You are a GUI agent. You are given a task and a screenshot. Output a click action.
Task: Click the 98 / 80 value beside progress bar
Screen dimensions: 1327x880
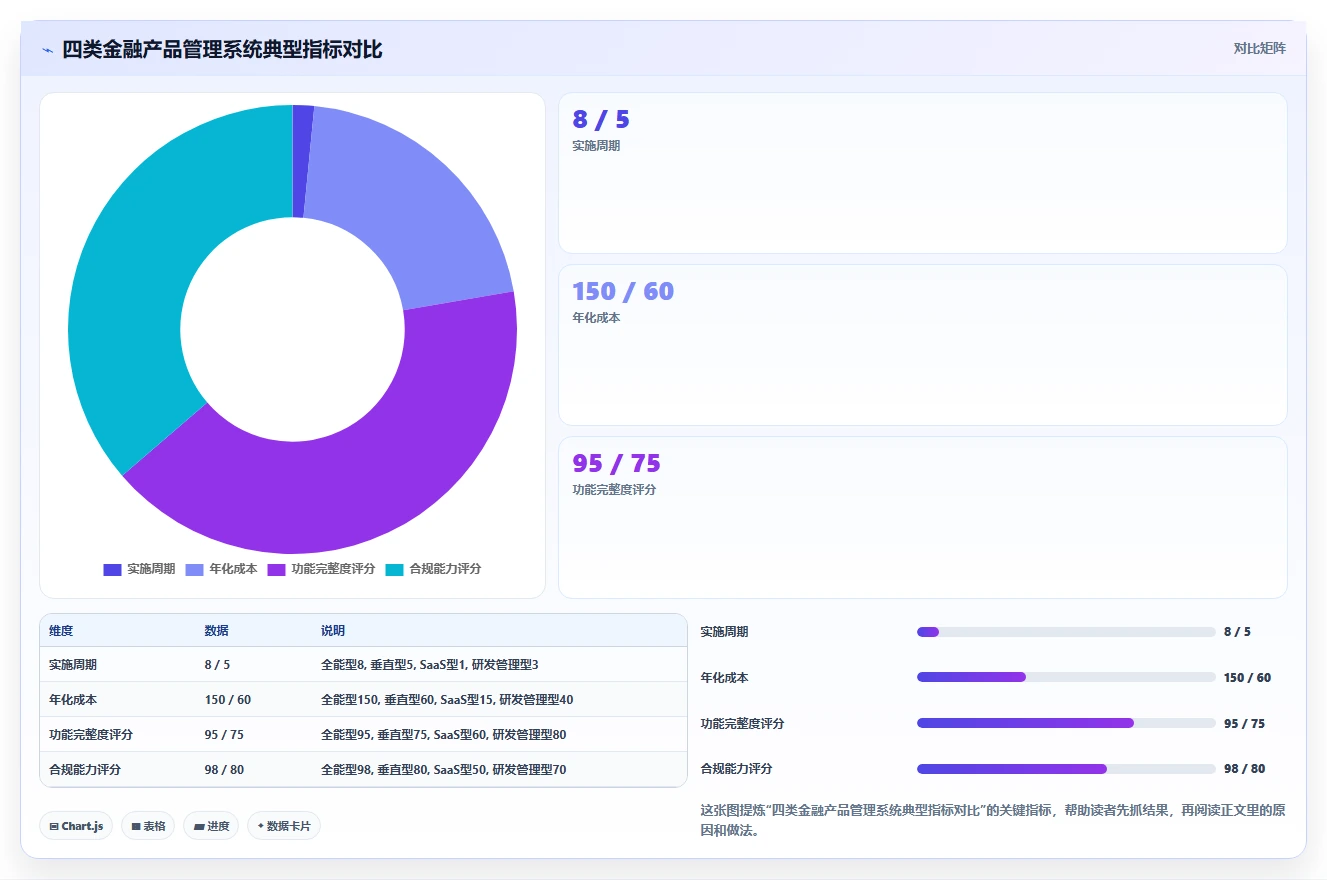(x=1244, y=769)
